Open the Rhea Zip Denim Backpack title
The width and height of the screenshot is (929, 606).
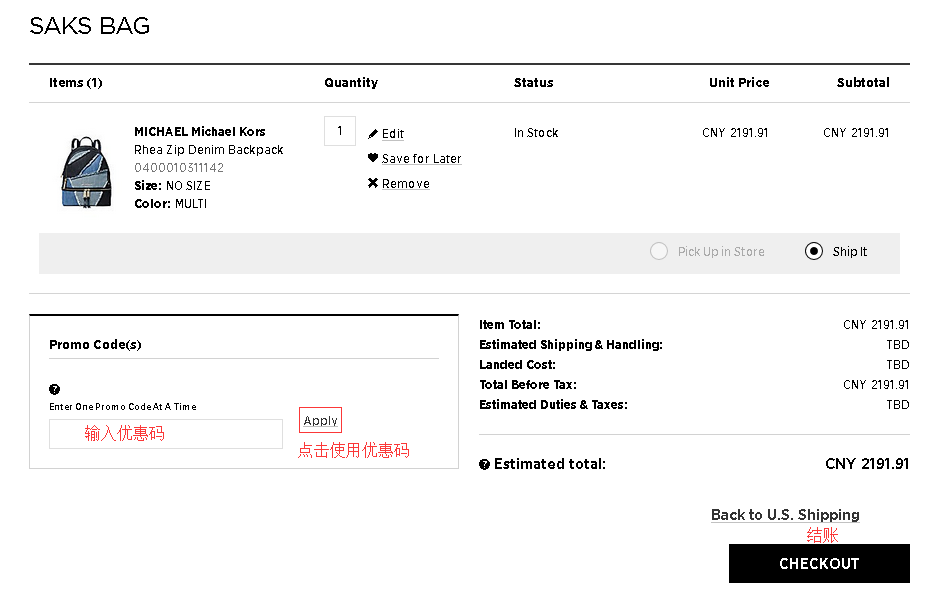(x=209, y=150)
